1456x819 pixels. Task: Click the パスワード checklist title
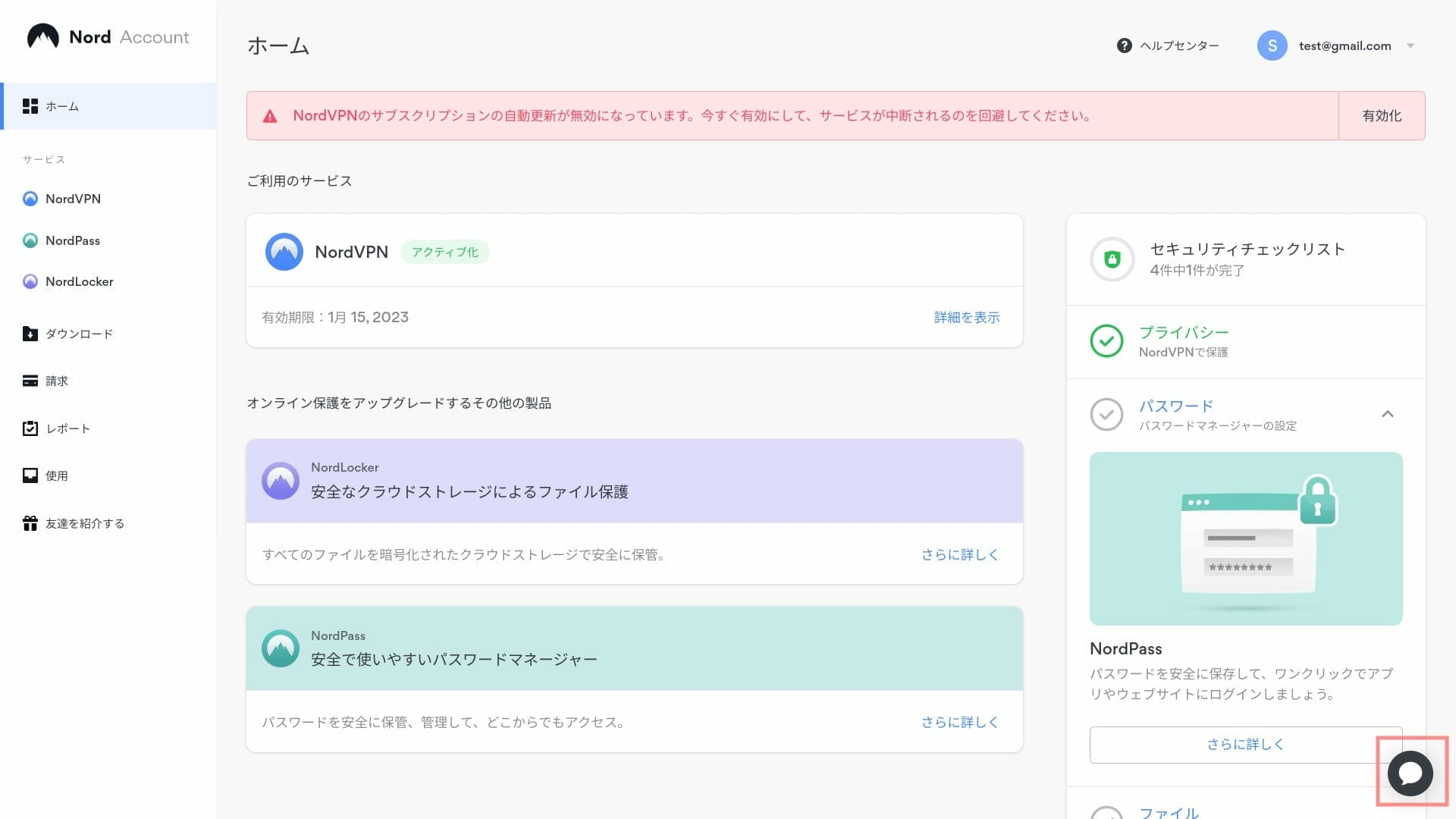tap(1176, 406)
